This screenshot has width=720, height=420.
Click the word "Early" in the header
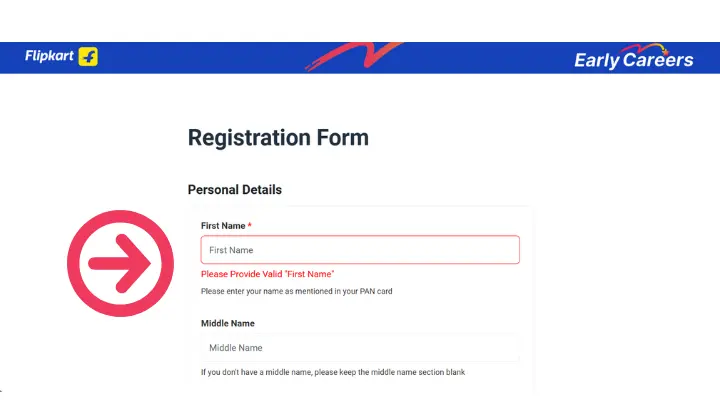pyautogui.click(x=597, y=61)
